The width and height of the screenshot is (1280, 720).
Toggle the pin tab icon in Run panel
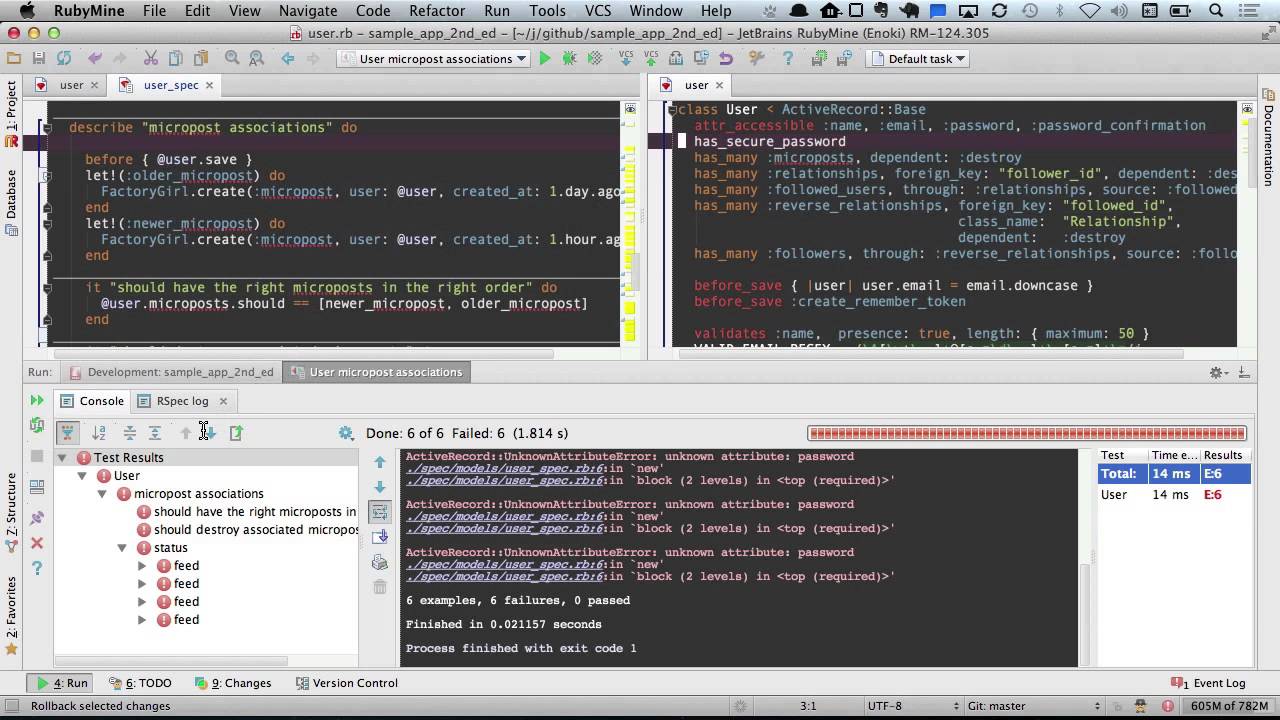click(x=37, y=518)
